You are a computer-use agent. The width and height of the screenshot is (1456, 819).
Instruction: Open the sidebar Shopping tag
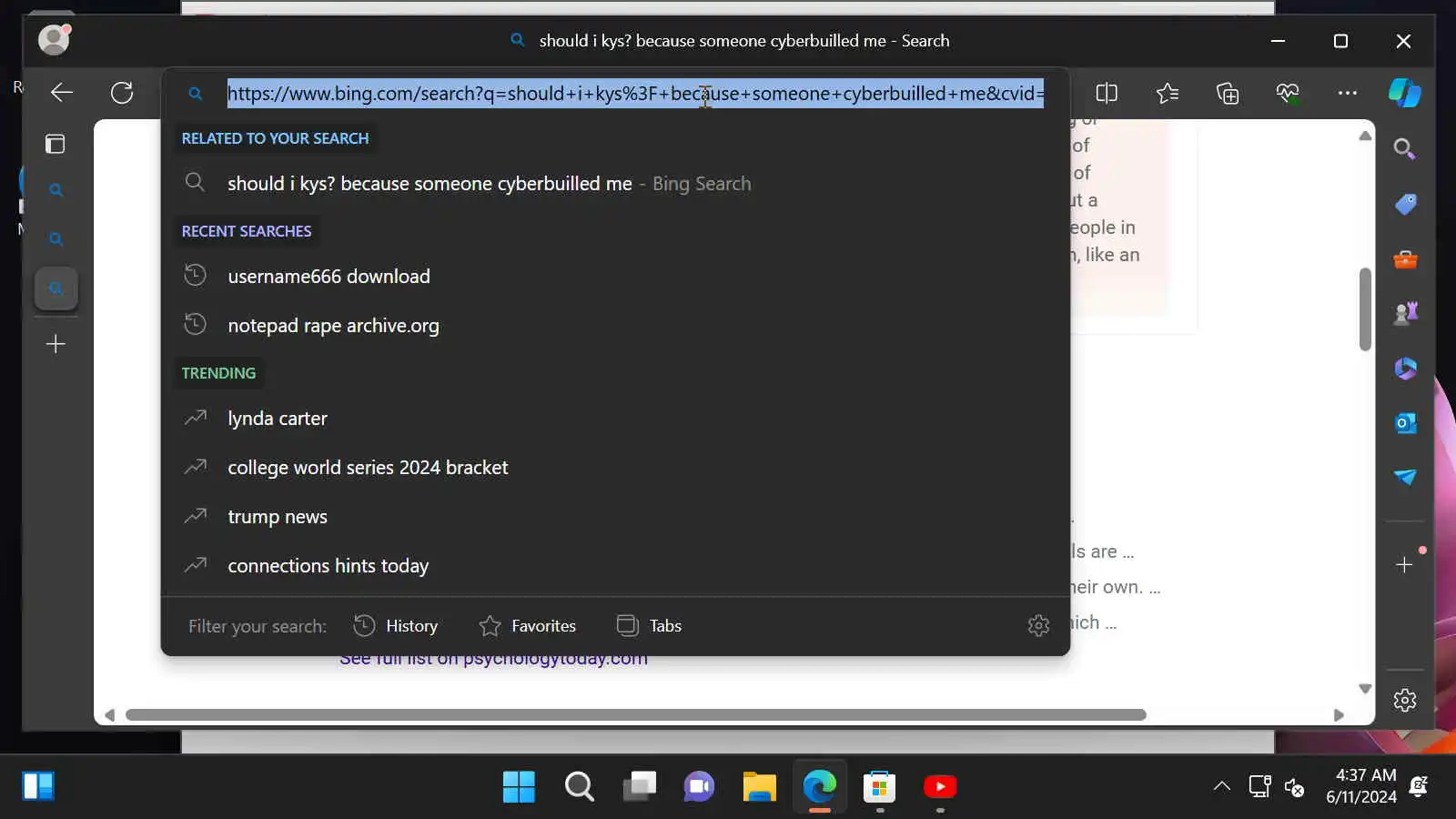[1405, 204]
